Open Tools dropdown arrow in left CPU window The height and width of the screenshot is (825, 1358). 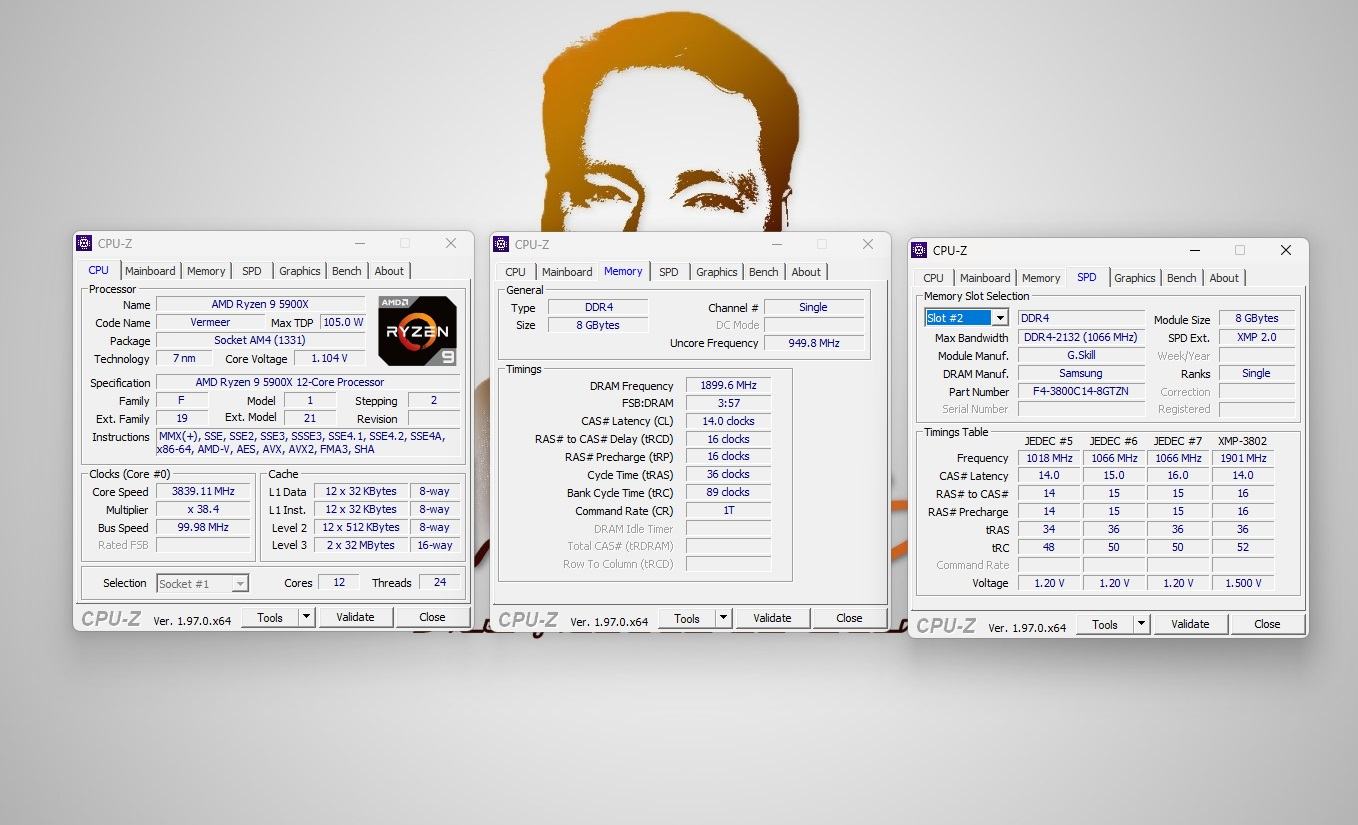pyautogui.click(x=306, y=617)
